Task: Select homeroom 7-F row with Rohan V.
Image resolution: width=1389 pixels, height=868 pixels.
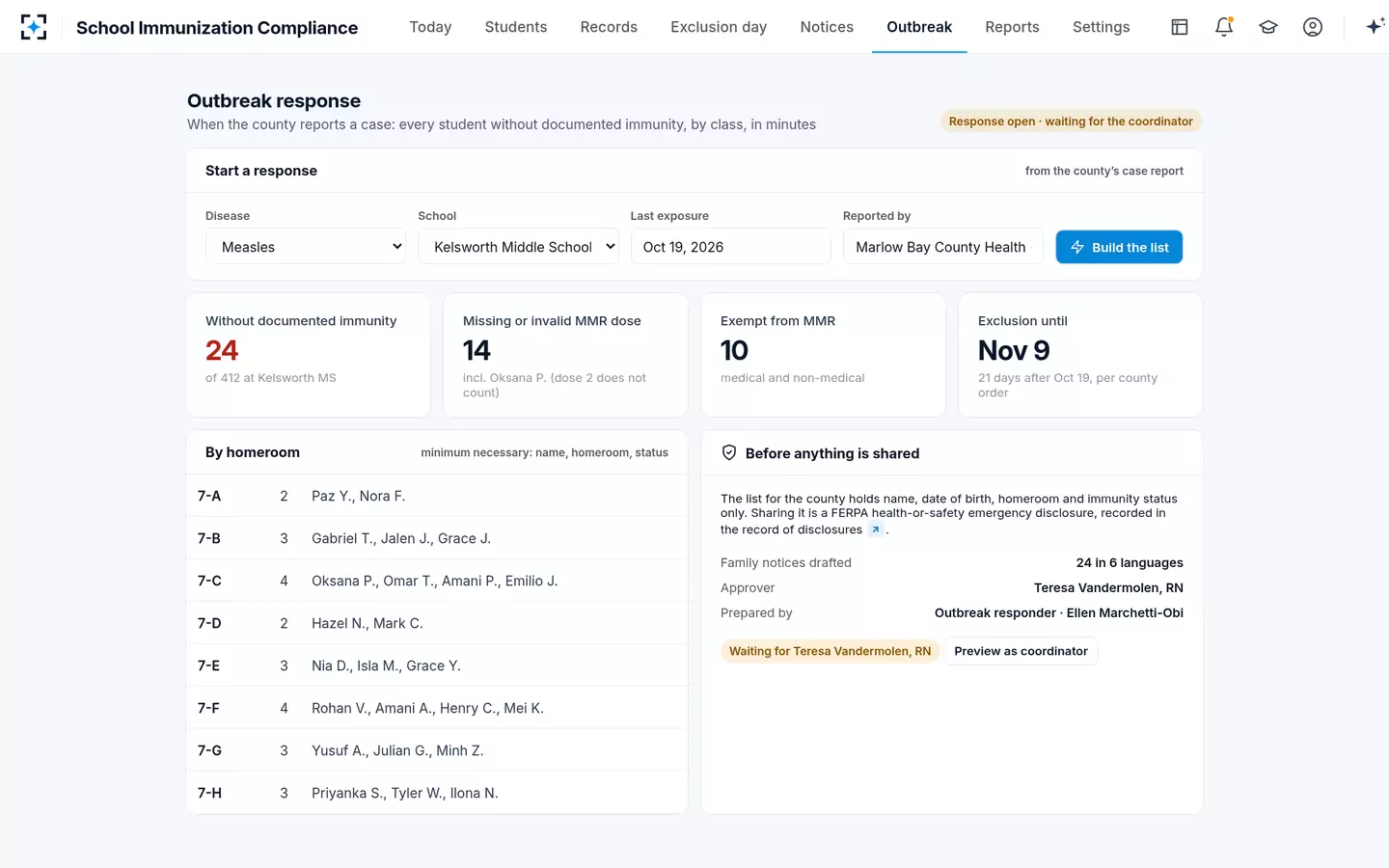Action: click(437, 708)
